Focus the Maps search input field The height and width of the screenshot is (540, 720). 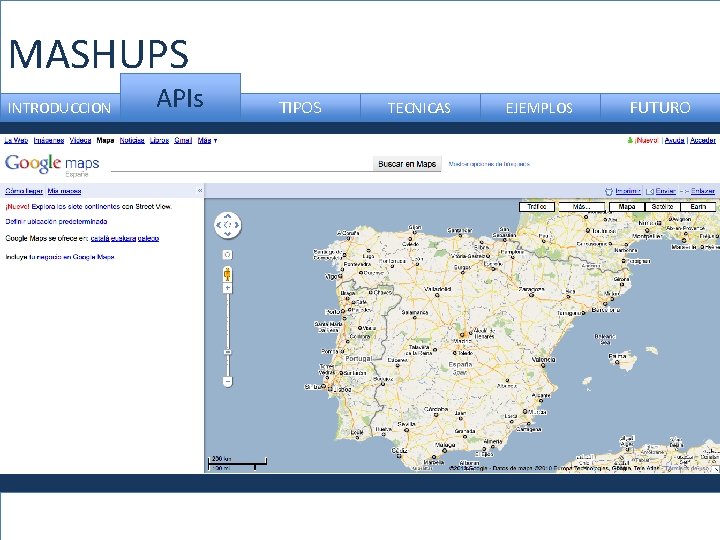pyautogui.click(x=242, y=164)
